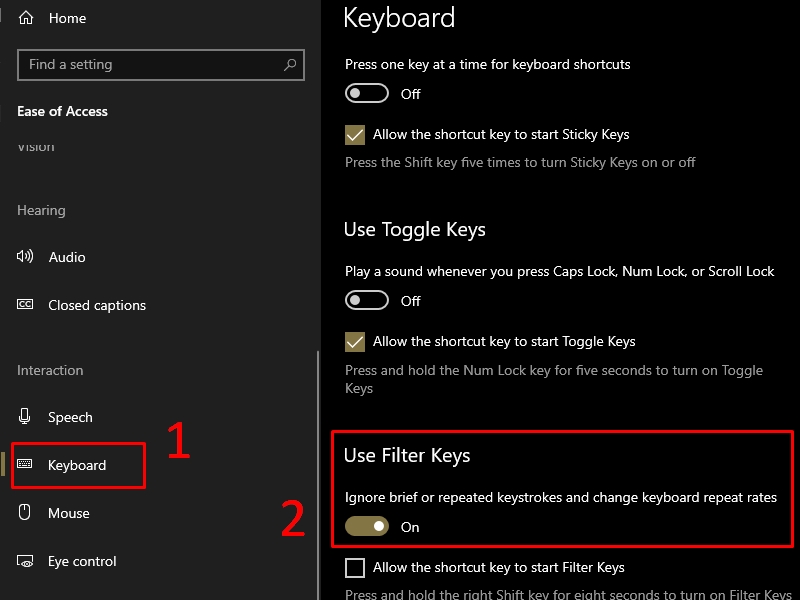Select the Keyboard icon in sidebar
Image resolution: width=800 pixels, height=600 pixels.
click(x=24, y=464)
